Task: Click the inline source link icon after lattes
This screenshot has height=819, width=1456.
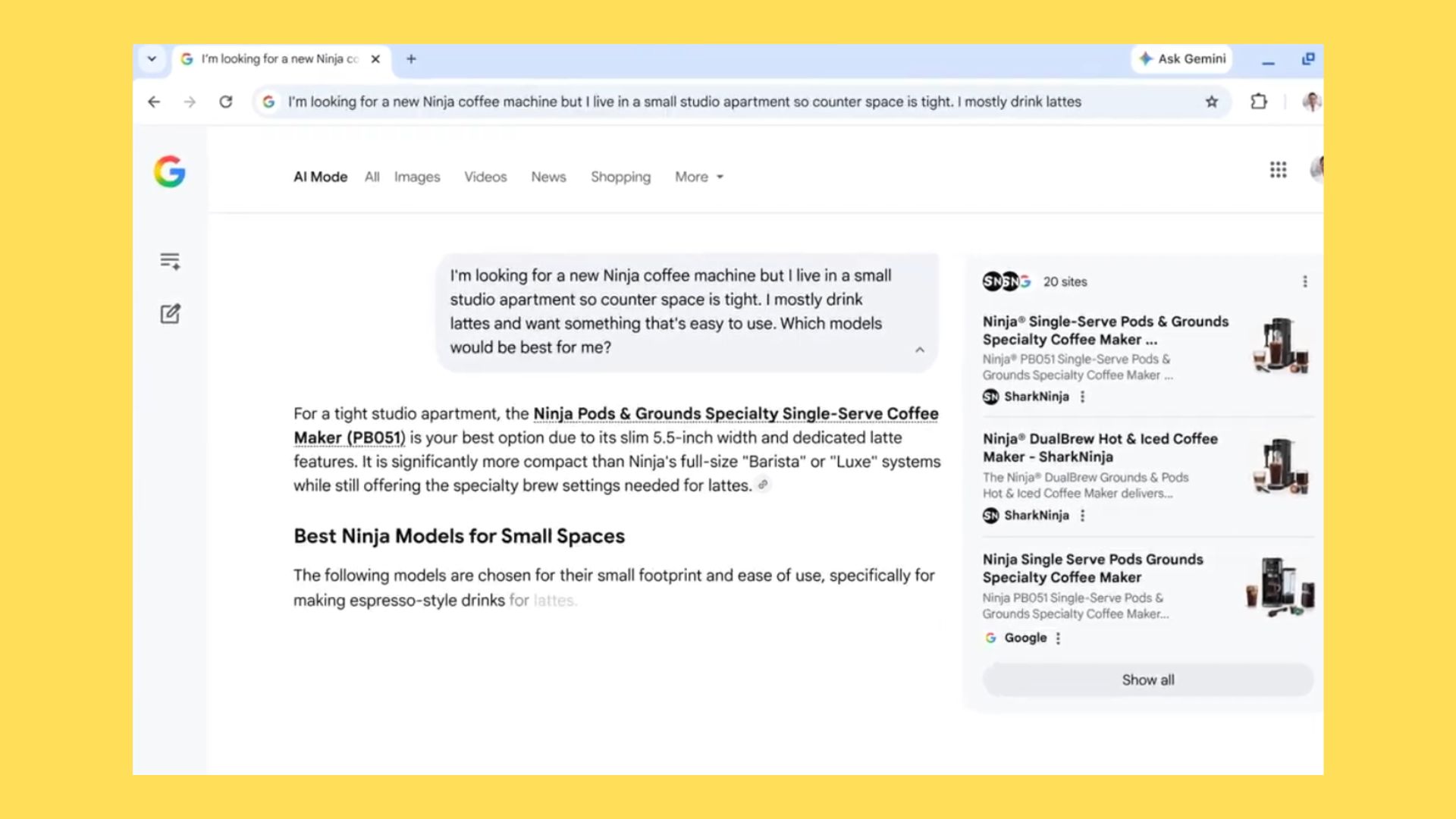Action: tap(763, 485)
